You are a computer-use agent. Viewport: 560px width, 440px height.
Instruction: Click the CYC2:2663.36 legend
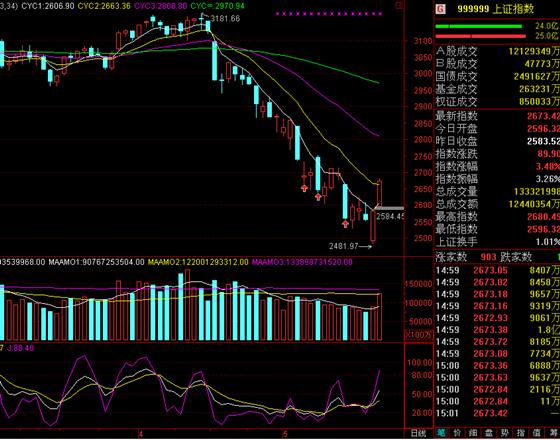(104, 6)
